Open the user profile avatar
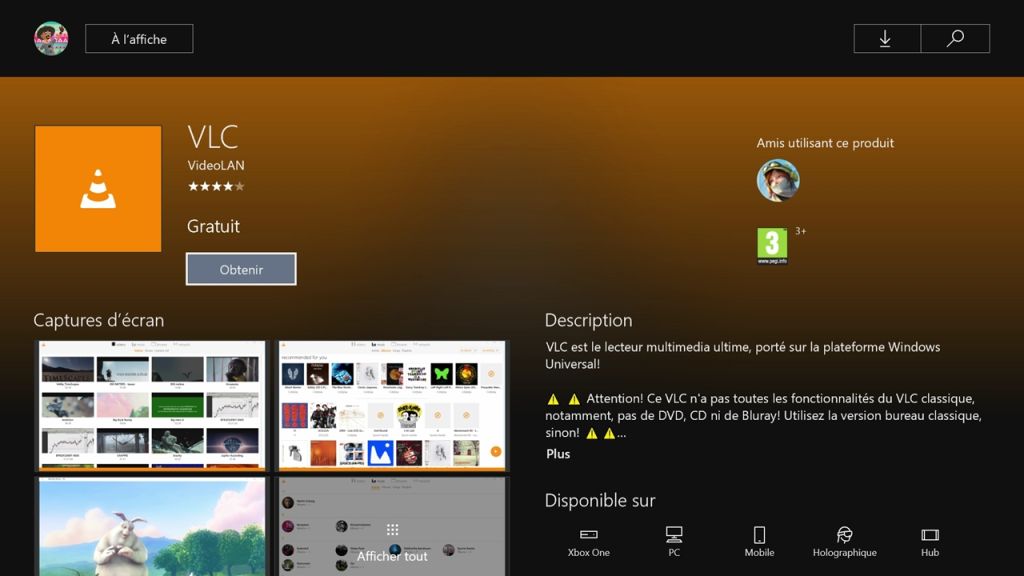This screenshot has width=1024, height=576. coord(51,39)
